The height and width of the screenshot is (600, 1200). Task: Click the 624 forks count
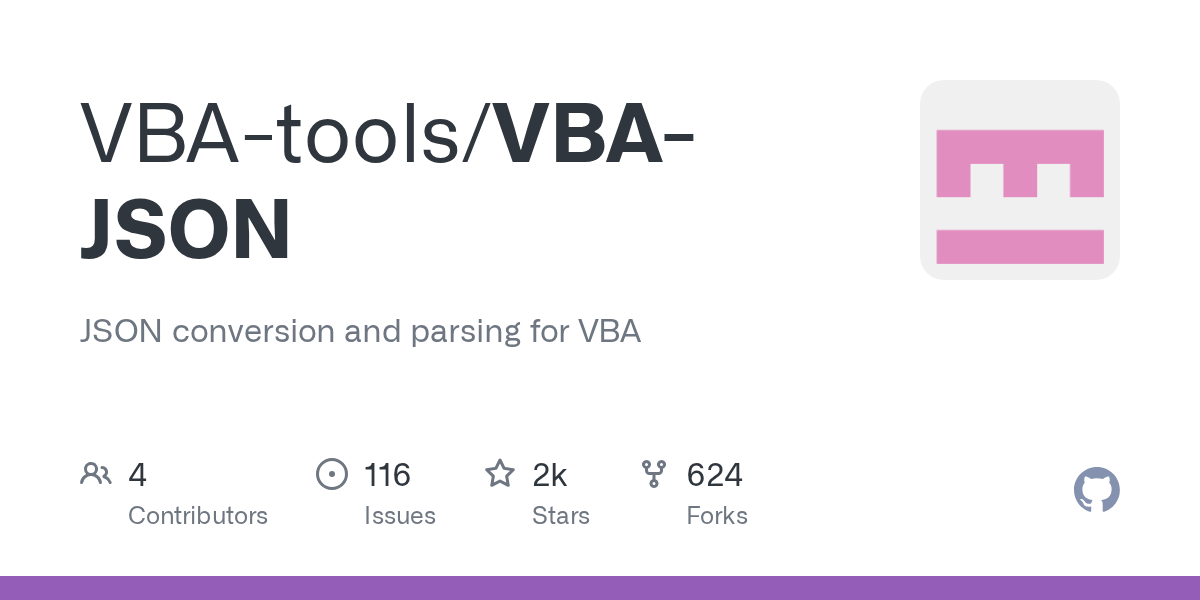point(714,475)
